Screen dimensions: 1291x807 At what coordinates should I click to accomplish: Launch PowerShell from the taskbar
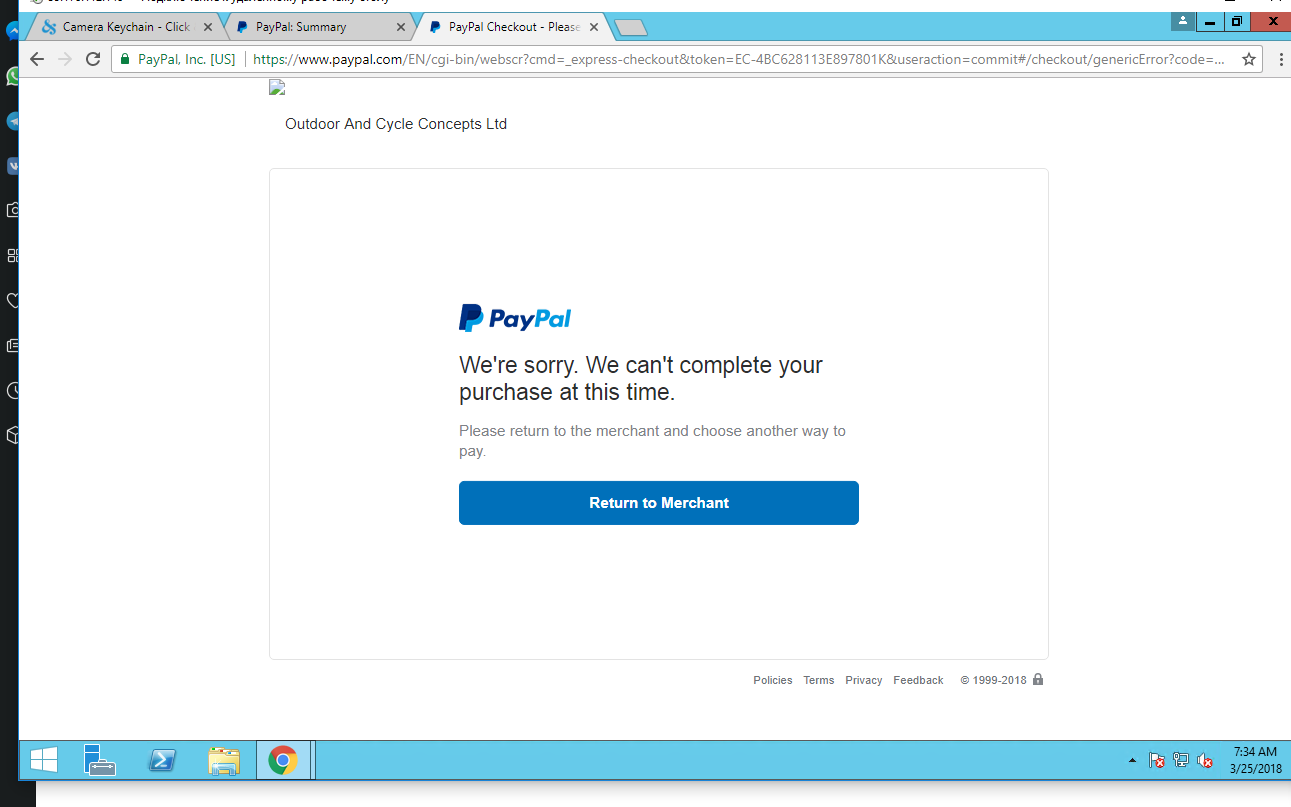[x=162, y=761]
